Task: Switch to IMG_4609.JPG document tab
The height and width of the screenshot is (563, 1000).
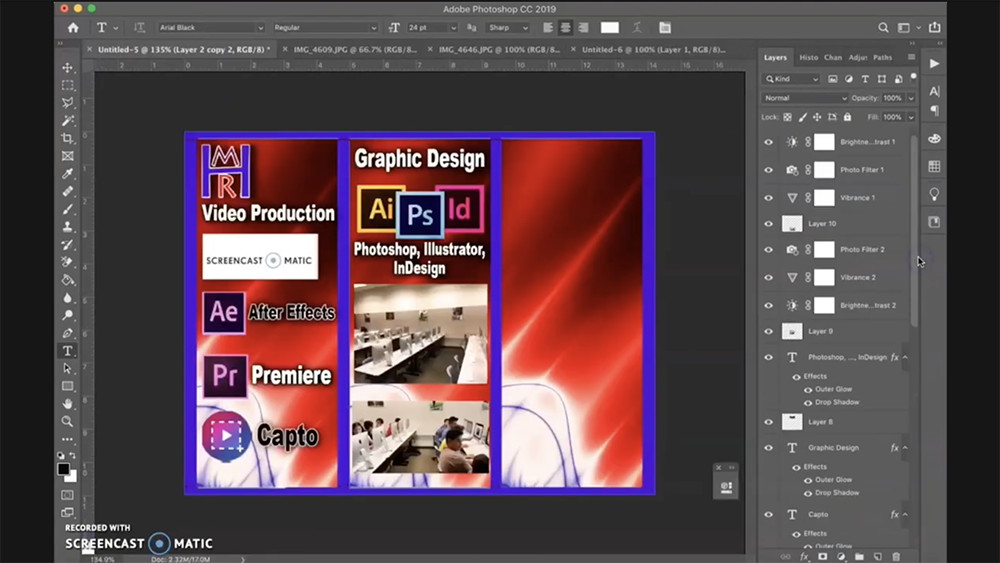Action: [x=355, y=49]
